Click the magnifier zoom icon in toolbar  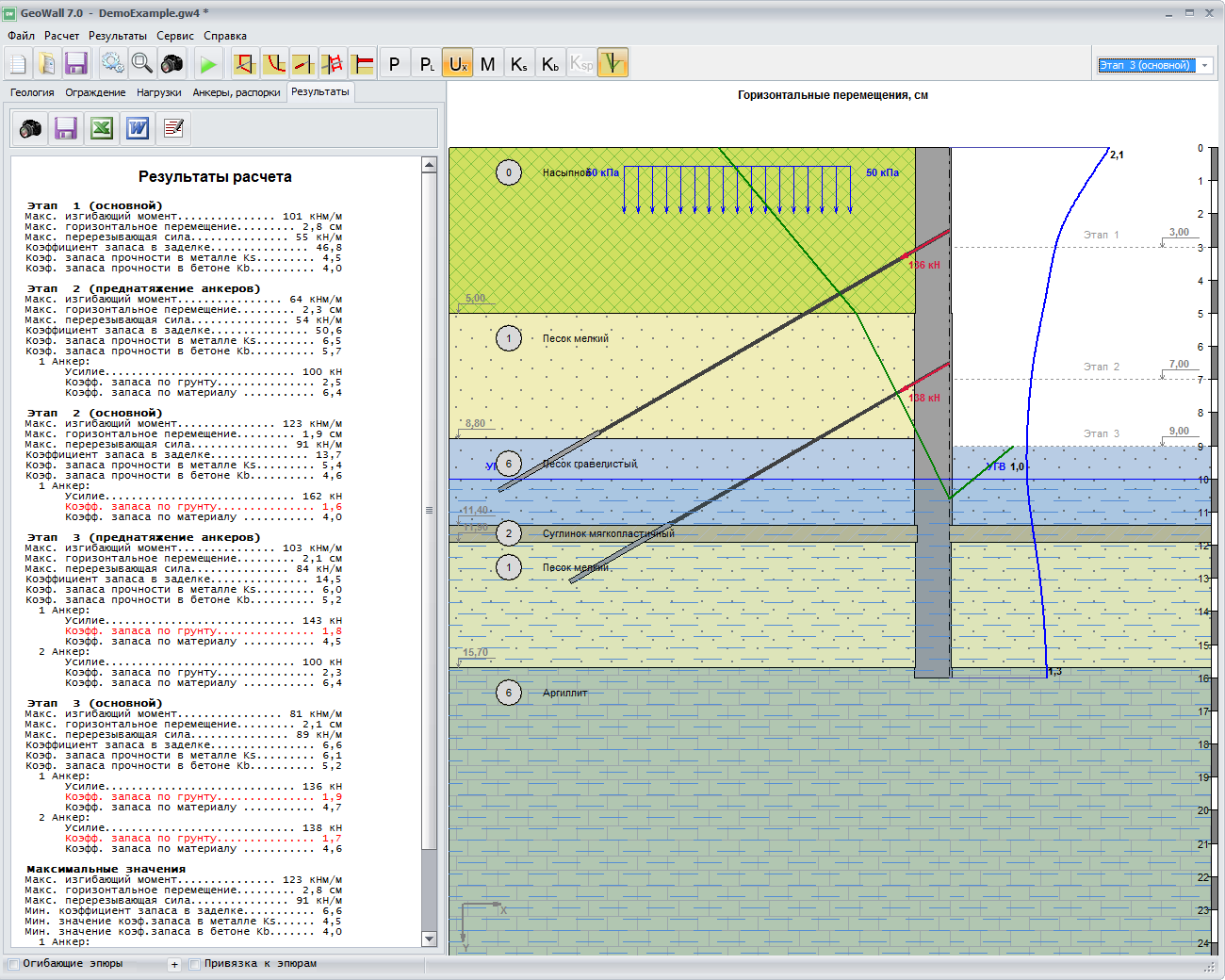(x=142, y=64)
